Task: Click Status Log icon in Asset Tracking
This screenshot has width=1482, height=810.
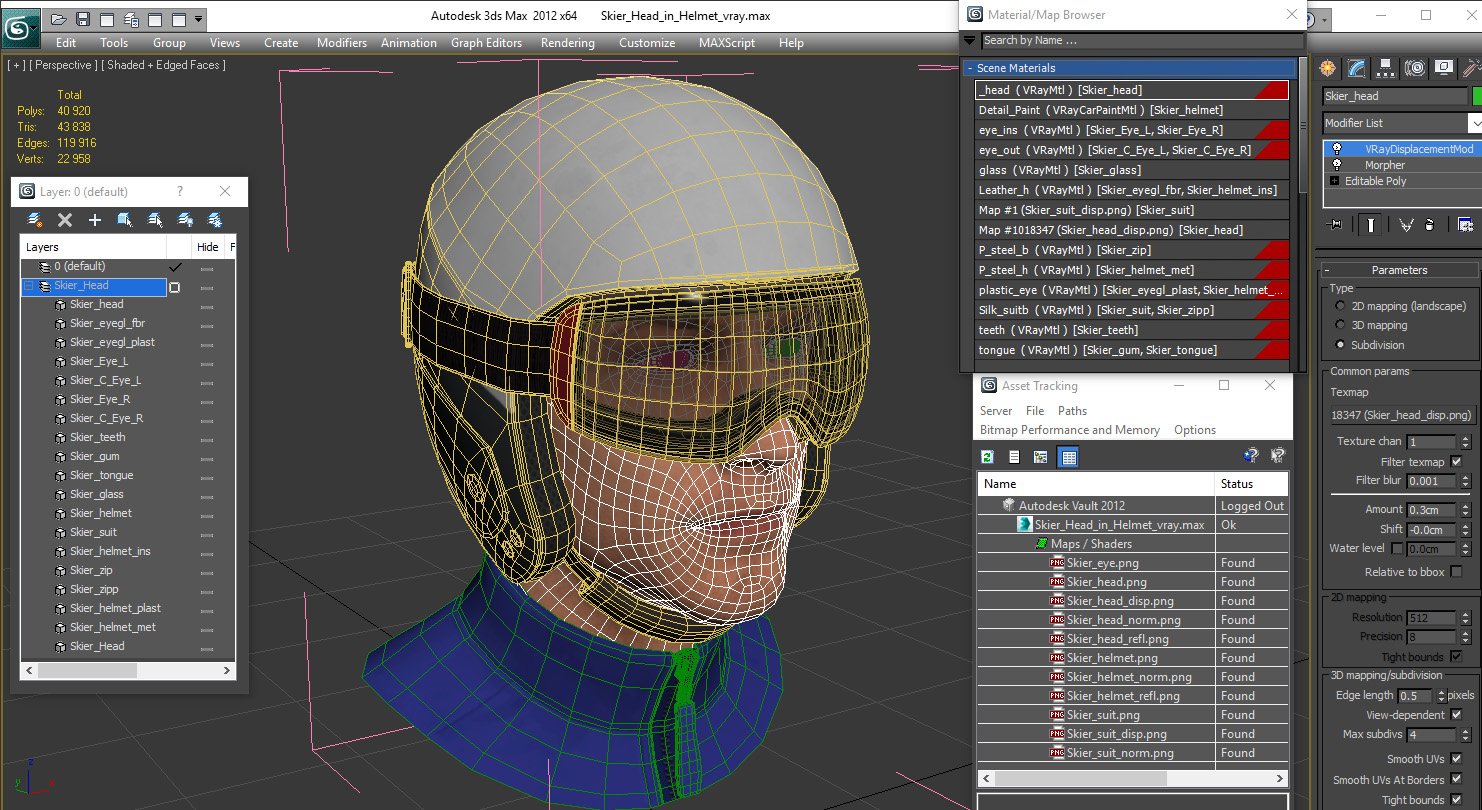Action: (x=1014, y=457)
